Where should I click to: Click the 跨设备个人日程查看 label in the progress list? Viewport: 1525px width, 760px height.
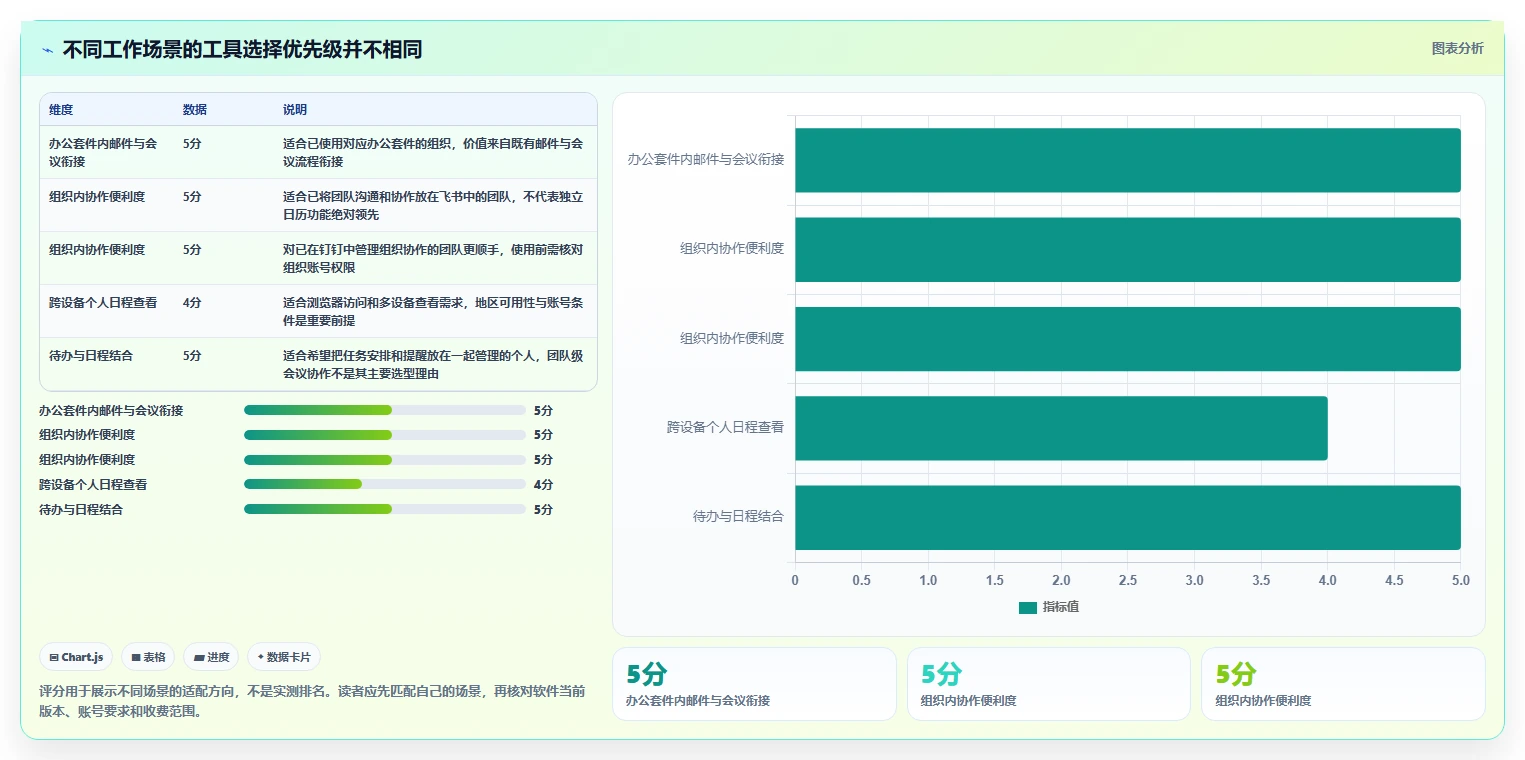93,484
